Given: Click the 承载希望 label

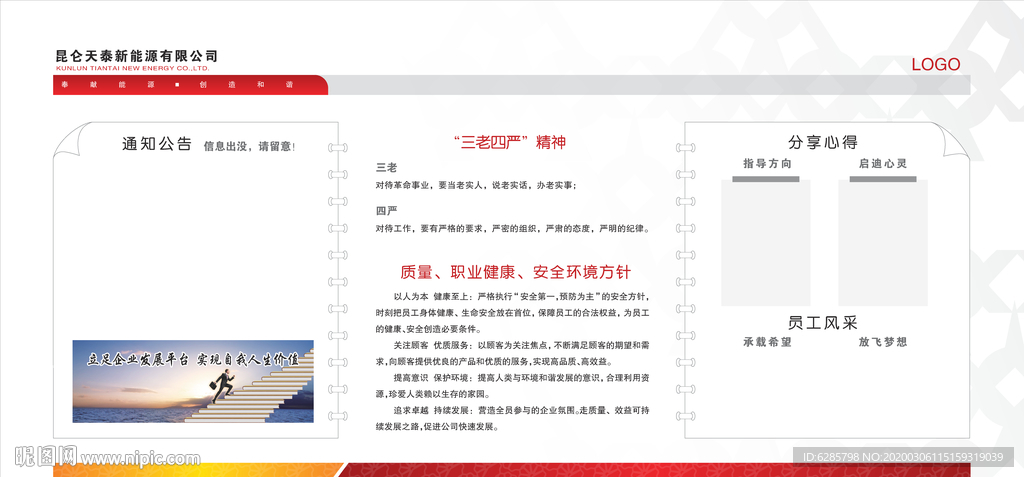Looking at the screenshot, I should pos(767,342).
